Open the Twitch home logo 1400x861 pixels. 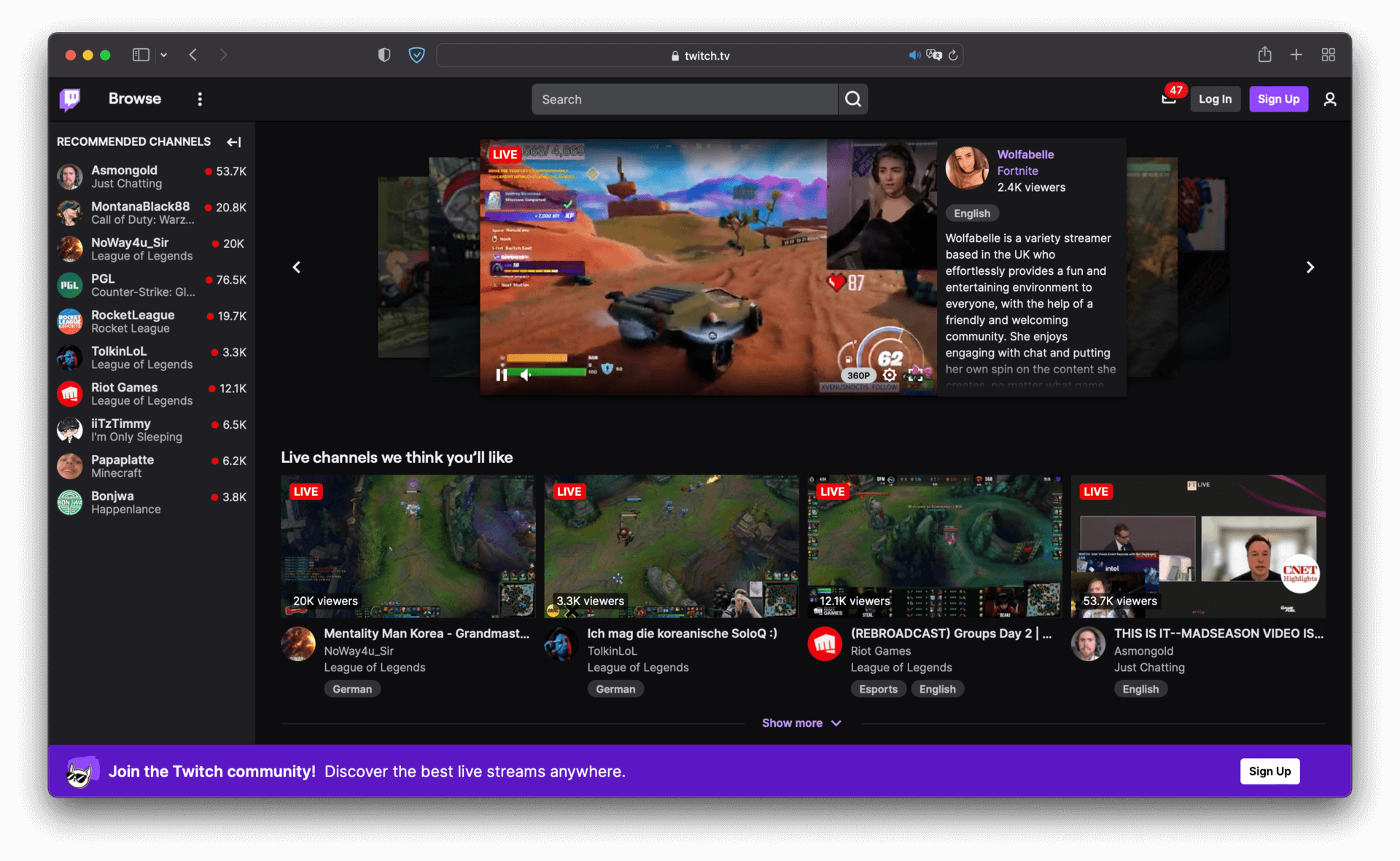pyautogui.click(x=70, y=99)
